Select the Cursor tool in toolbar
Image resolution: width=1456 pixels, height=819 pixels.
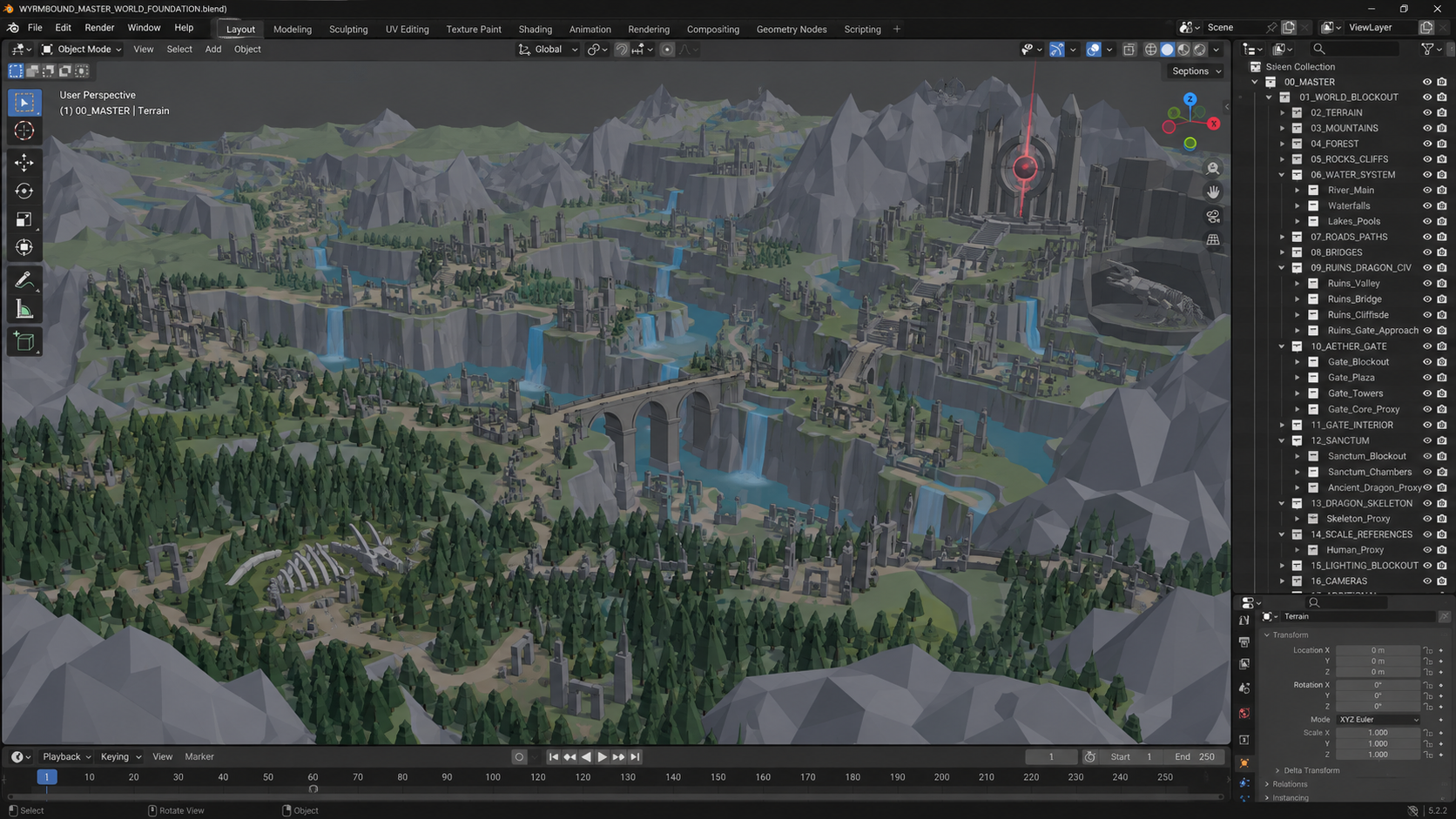point(24,131)
